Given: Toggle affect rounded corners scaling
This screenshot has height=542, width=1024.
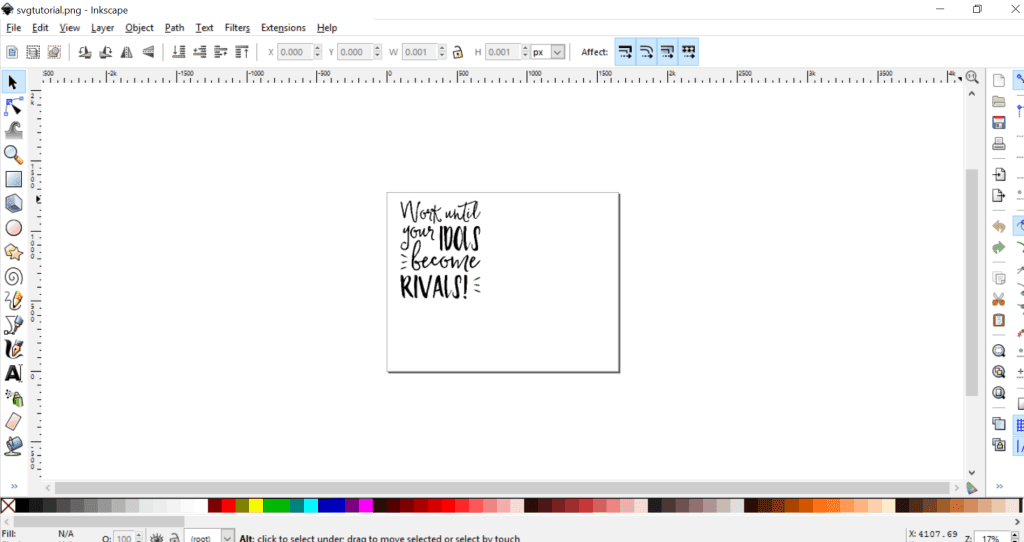Looking at the screenshot, I should pos(647,52).
